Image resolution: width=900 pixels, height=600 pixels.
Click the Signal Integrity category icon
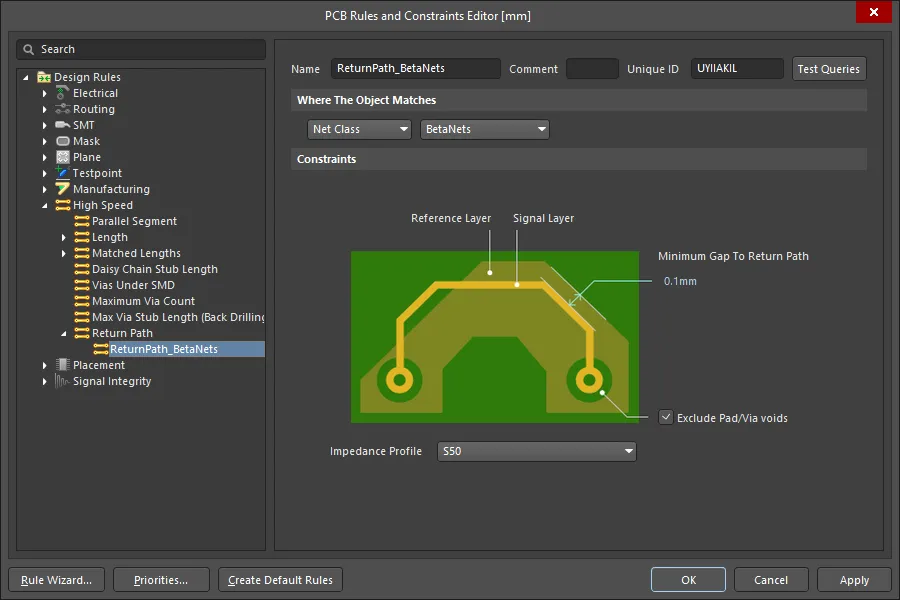[x=63, y=381]
